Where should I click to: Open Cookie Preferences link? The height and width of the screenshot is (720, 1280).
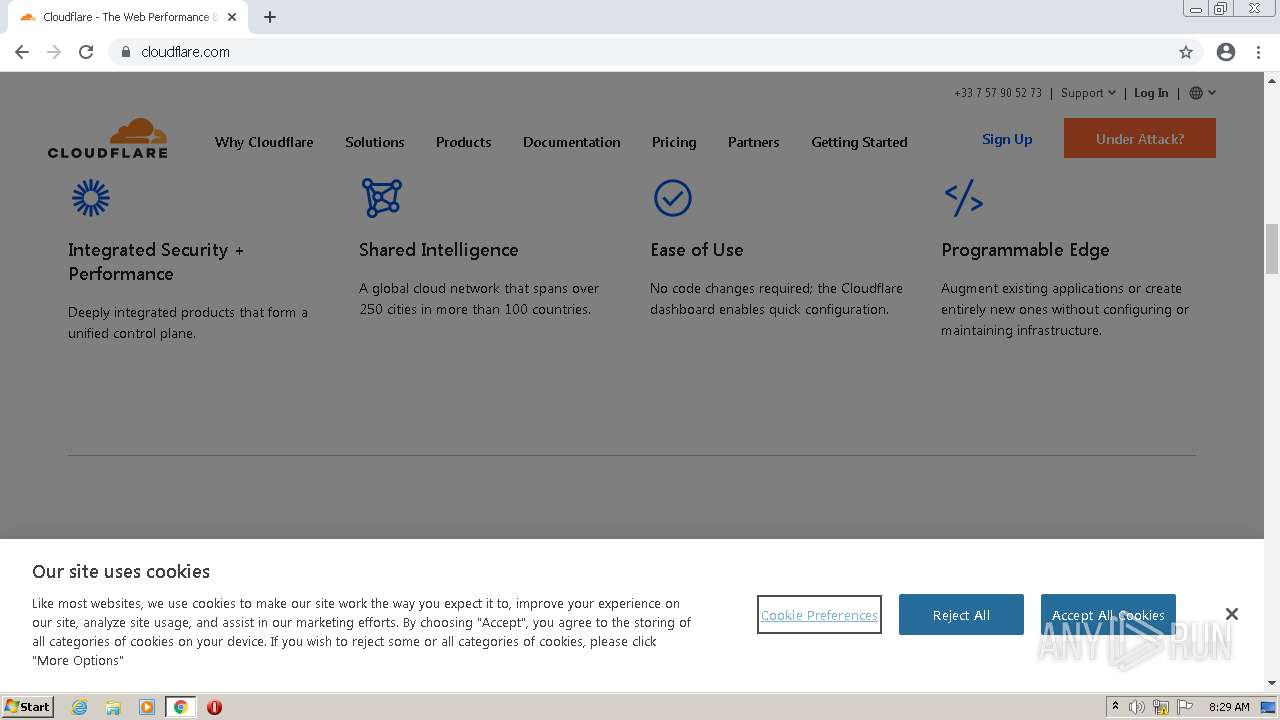819,615
